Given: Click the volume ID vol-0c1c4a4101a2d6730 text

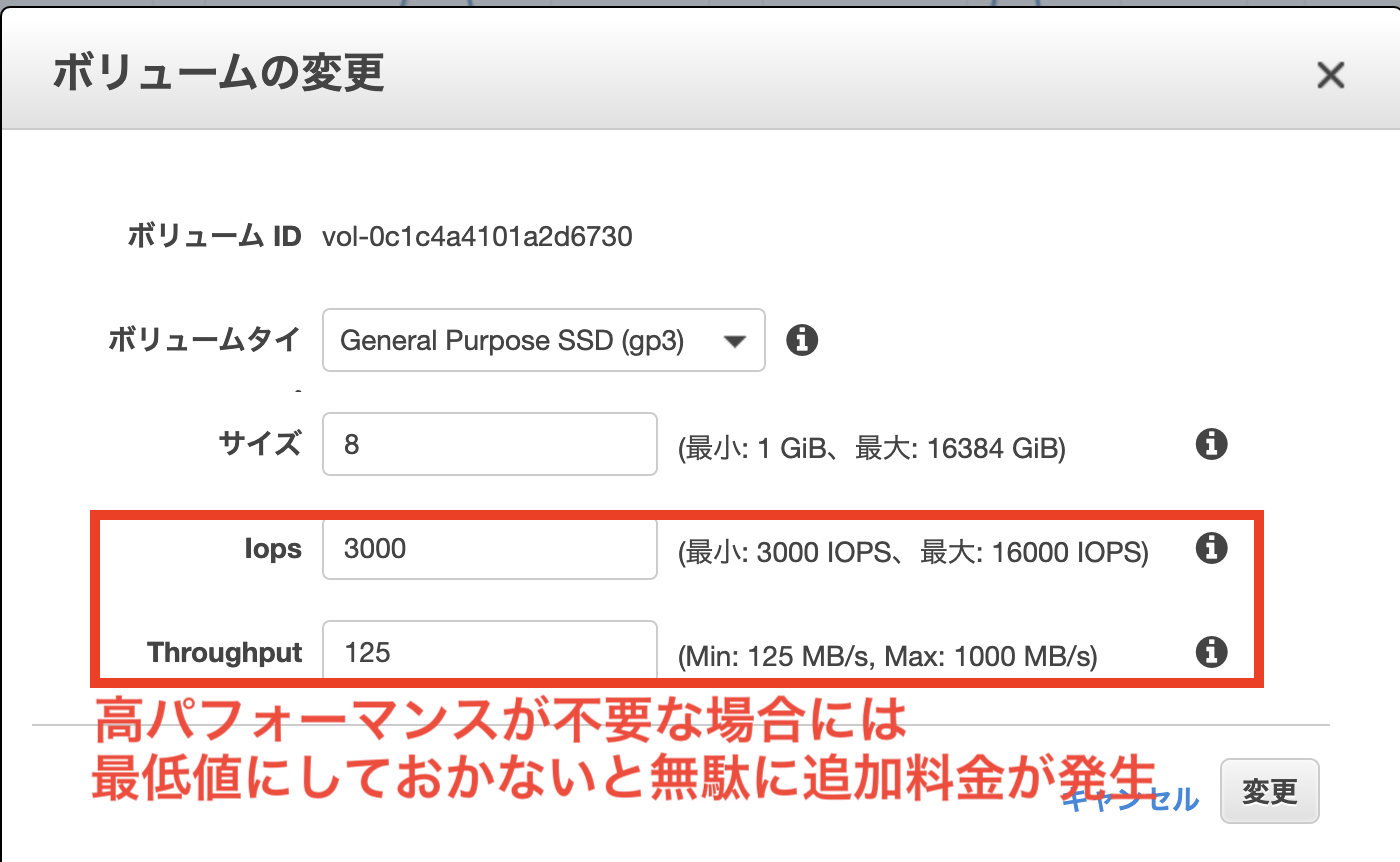Looking at the screenshot, I should [478, 237].
